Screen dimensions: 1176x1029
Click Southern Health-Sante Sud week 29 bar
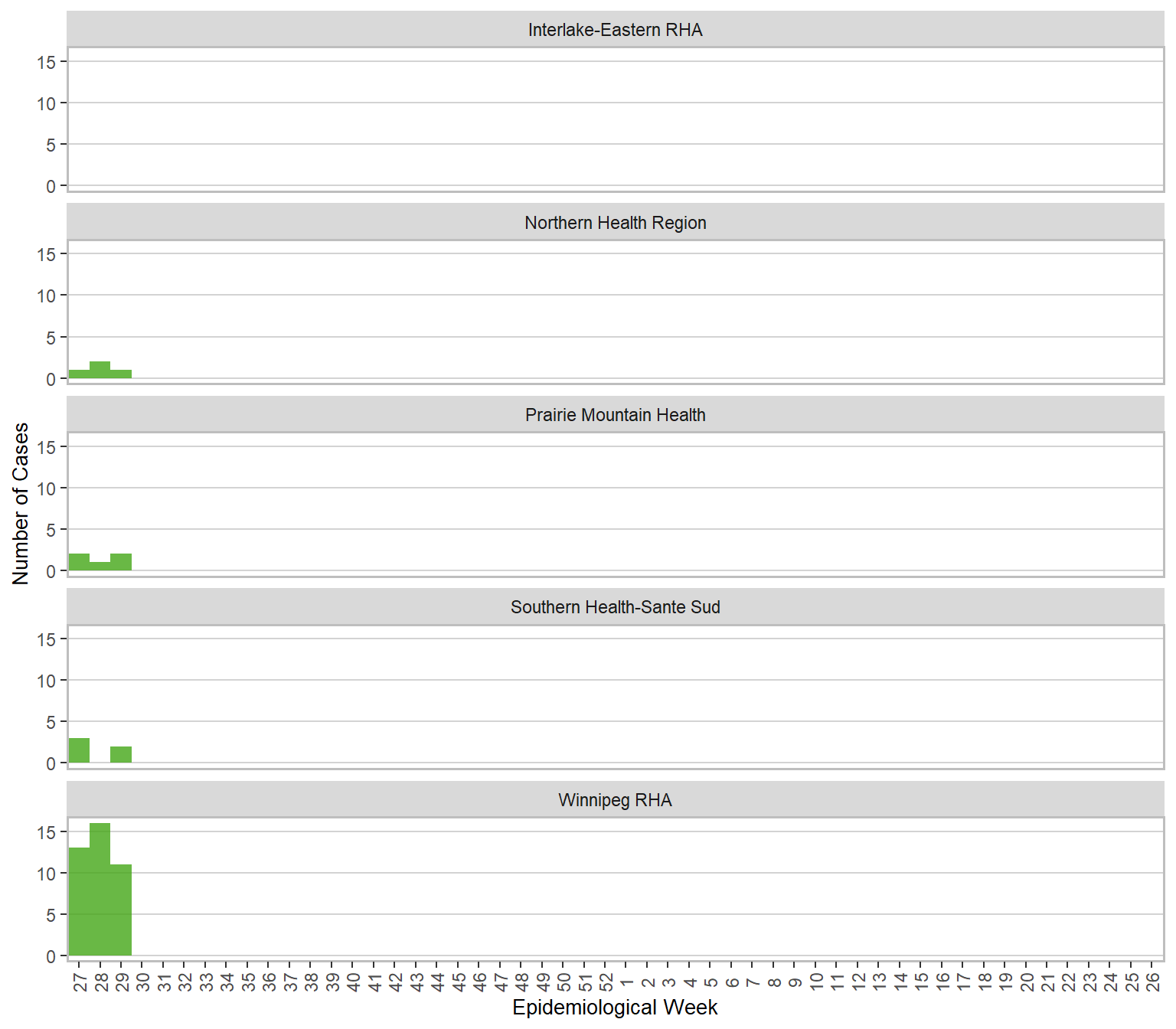click(121, 755)
